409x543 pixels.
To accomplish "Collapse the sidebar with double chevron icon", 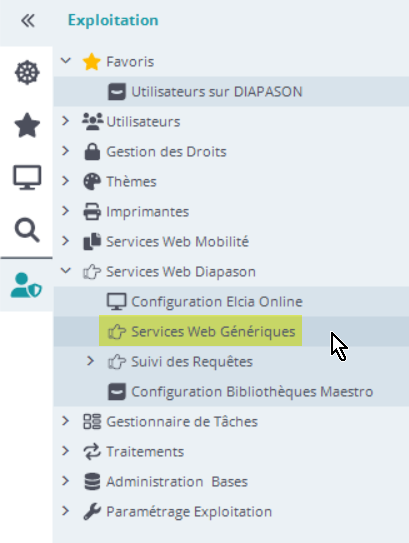I will point(27,21).
